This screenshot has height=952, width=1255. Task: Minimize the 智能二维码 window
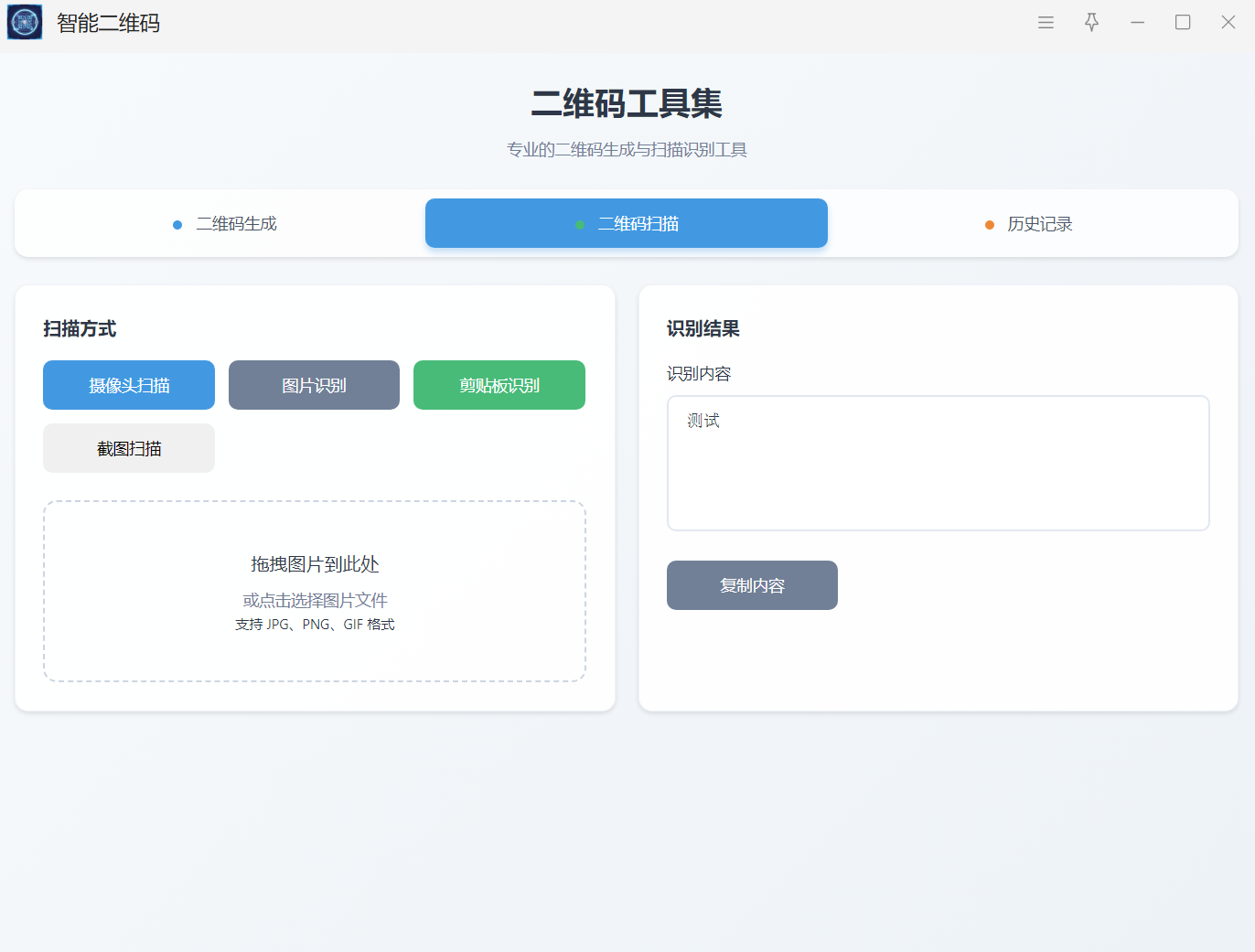click(1137, 23)
